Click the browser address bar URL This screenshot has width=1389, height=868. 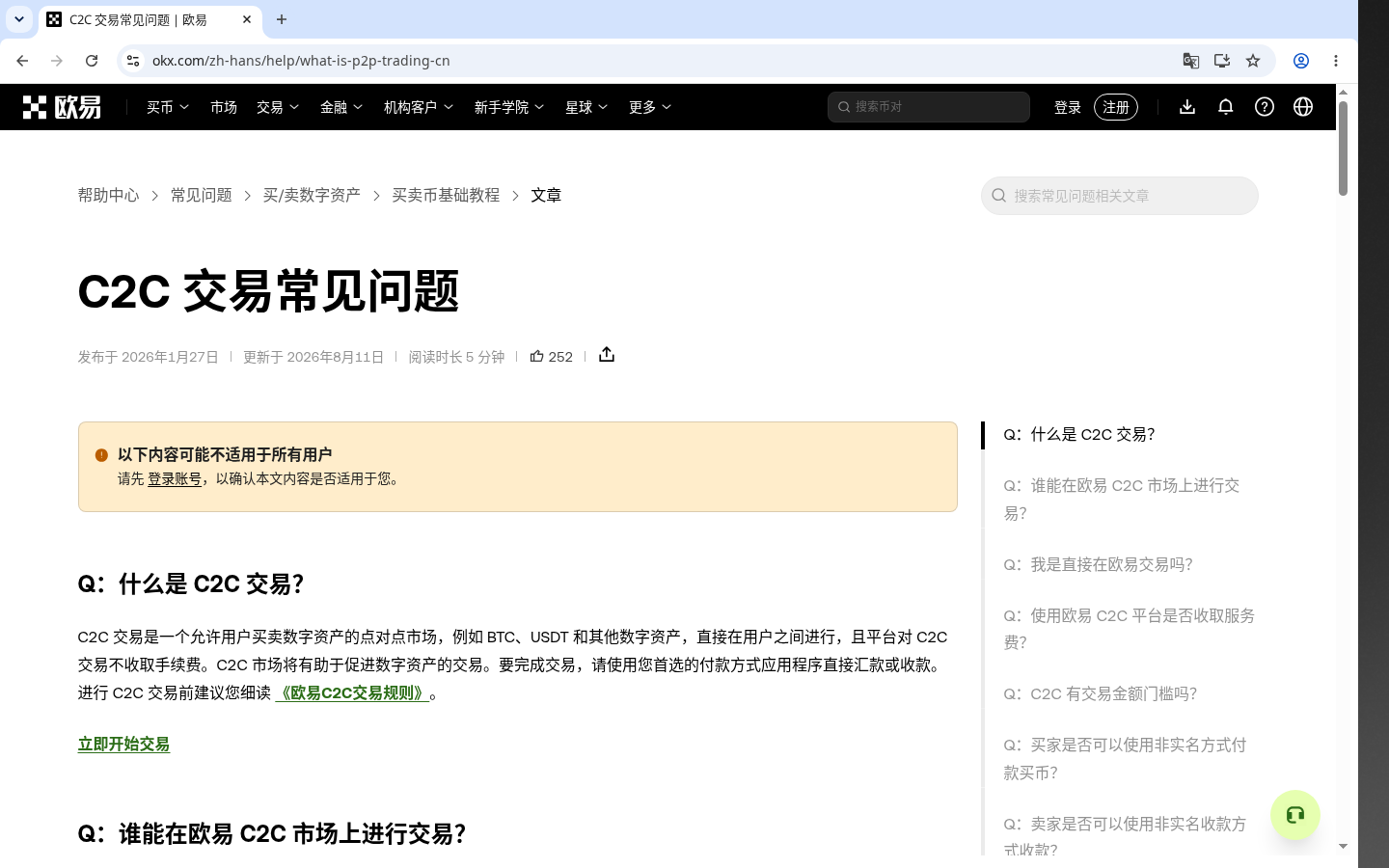[301, 61]
